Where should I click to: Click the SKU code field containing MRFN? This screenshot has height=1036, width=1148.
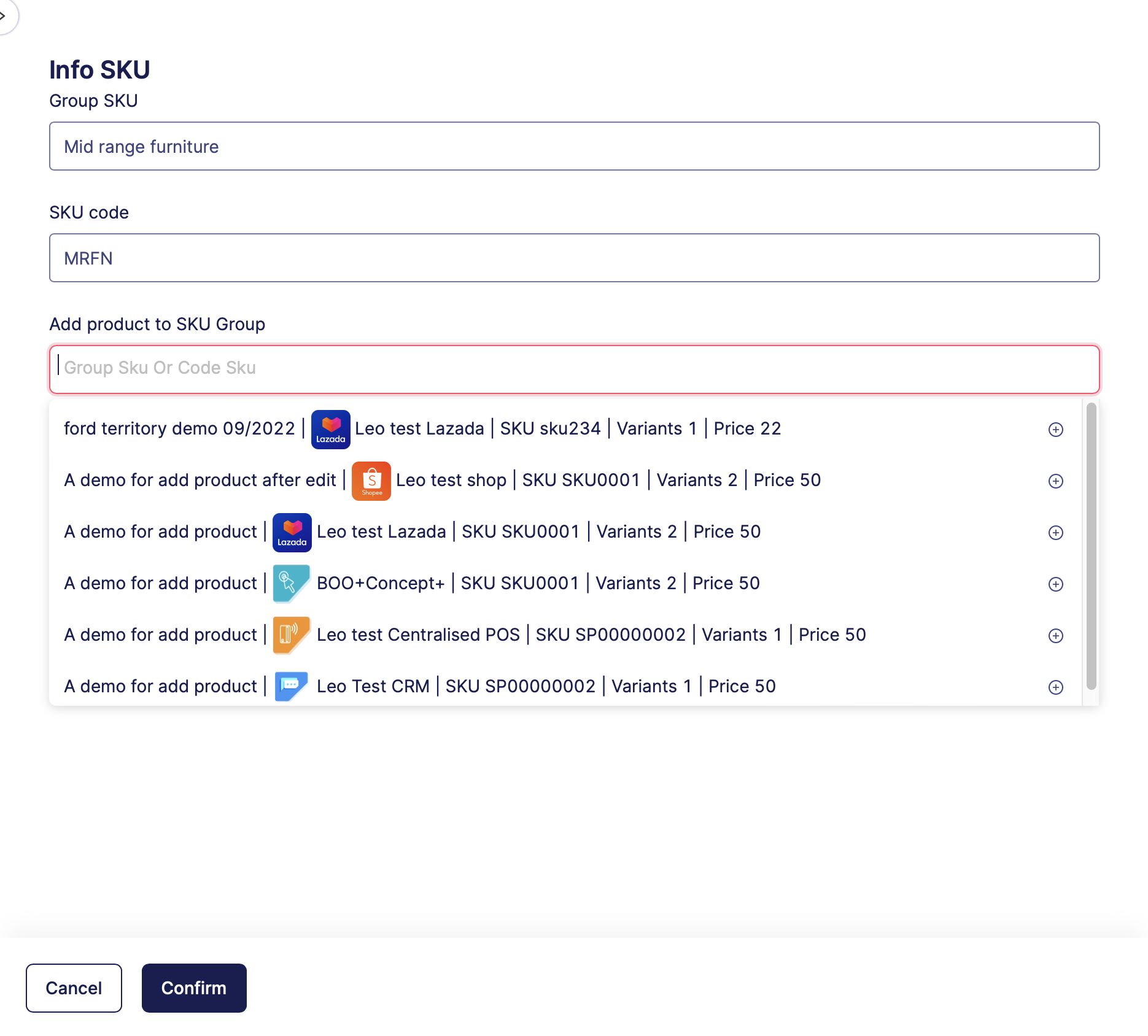[x=574, y=258]
